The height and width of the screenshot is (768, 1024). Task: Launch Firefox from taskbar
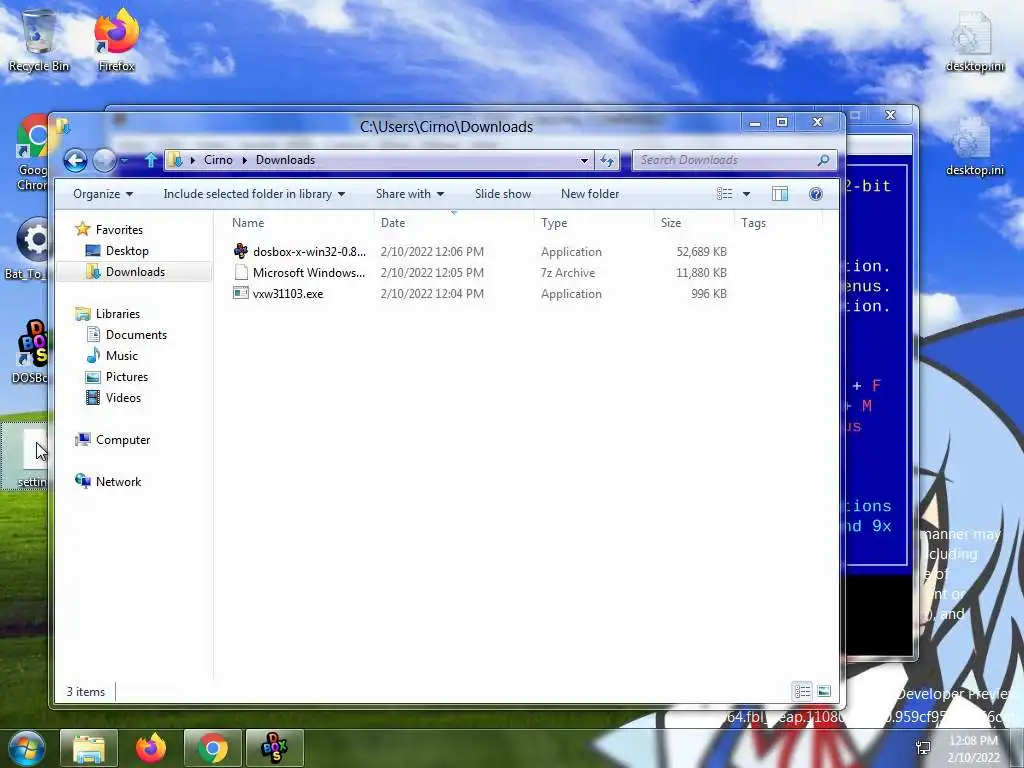pos(151,748)
